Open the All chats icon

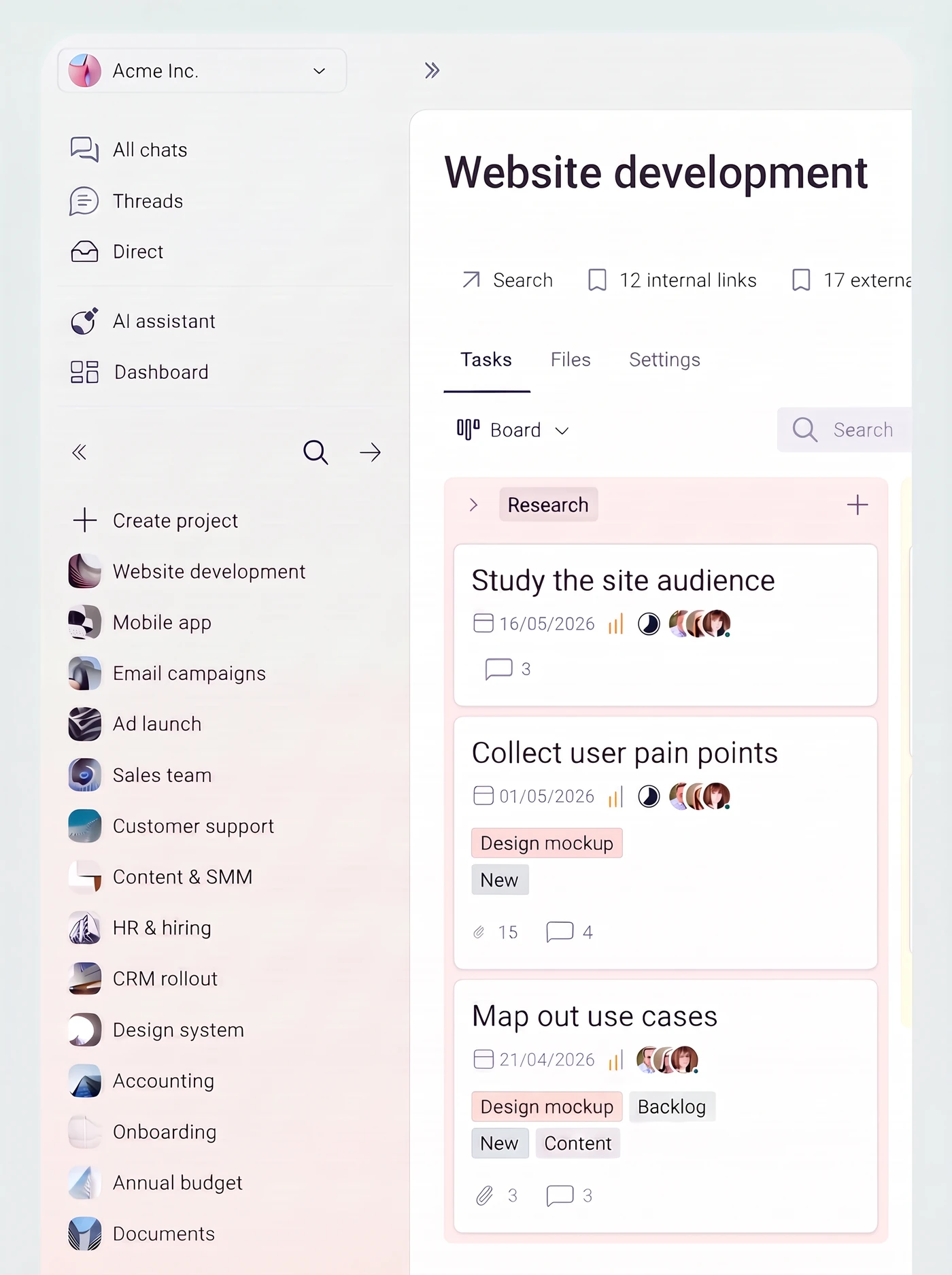[84, 150]
